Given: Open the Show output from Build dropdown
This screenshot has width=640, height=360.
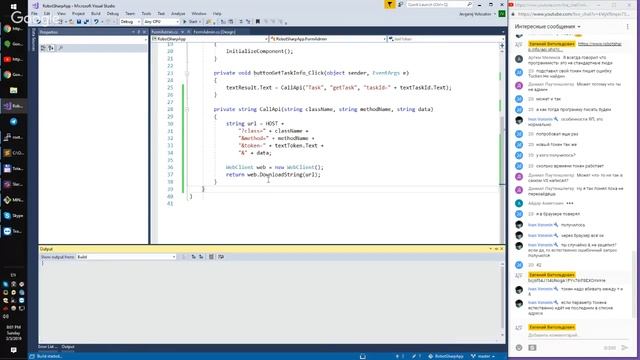Looking at the screenshot, I should 126,257.
